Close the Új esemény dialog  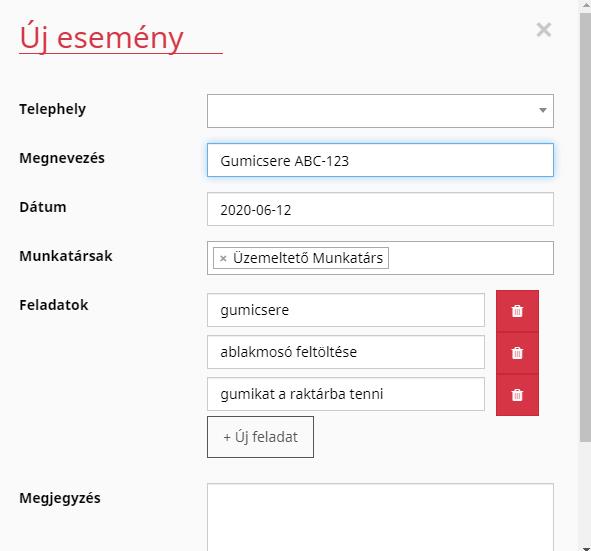pyautogui.click(x=544, y=29)
